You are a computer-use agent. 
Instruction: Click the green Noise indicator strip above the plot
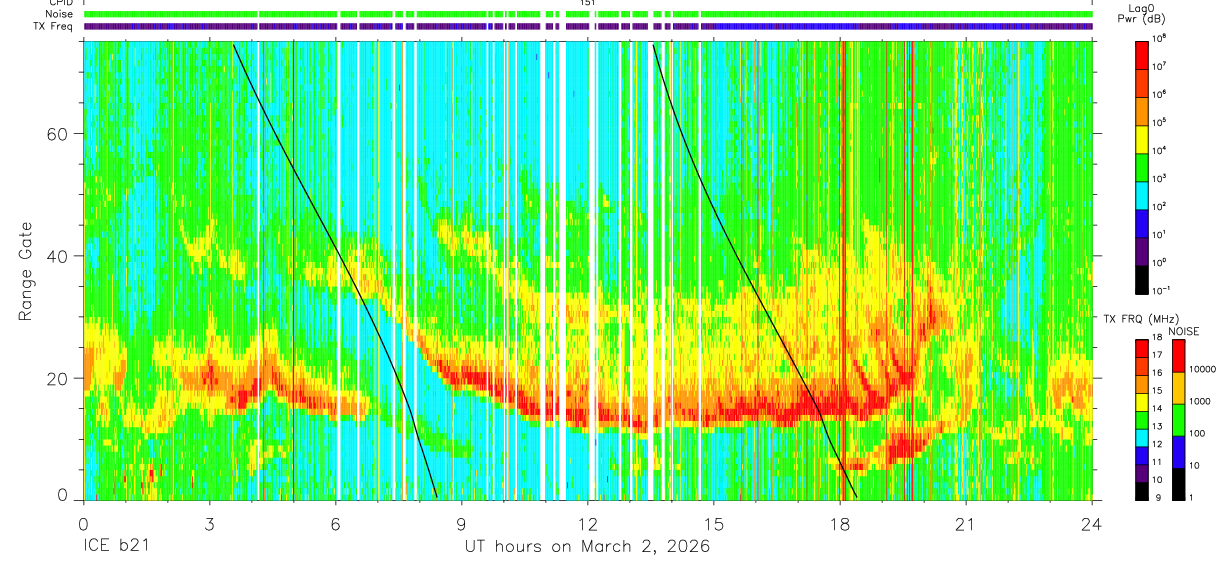[588, 14]
